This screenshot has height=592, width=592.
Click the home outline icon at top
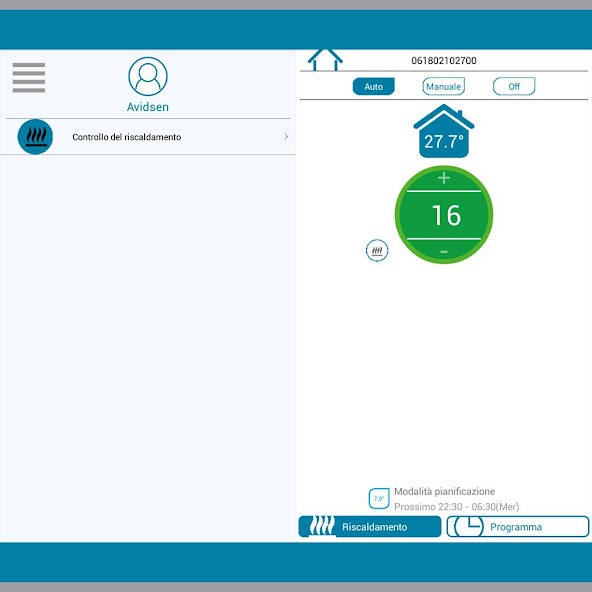click(x=325, y=60)
